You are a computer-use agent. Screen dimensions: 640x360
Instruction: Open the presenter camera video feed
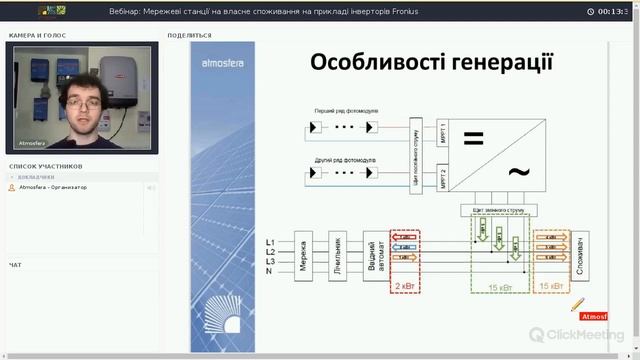pyautogui.click(x=82, y=98)
